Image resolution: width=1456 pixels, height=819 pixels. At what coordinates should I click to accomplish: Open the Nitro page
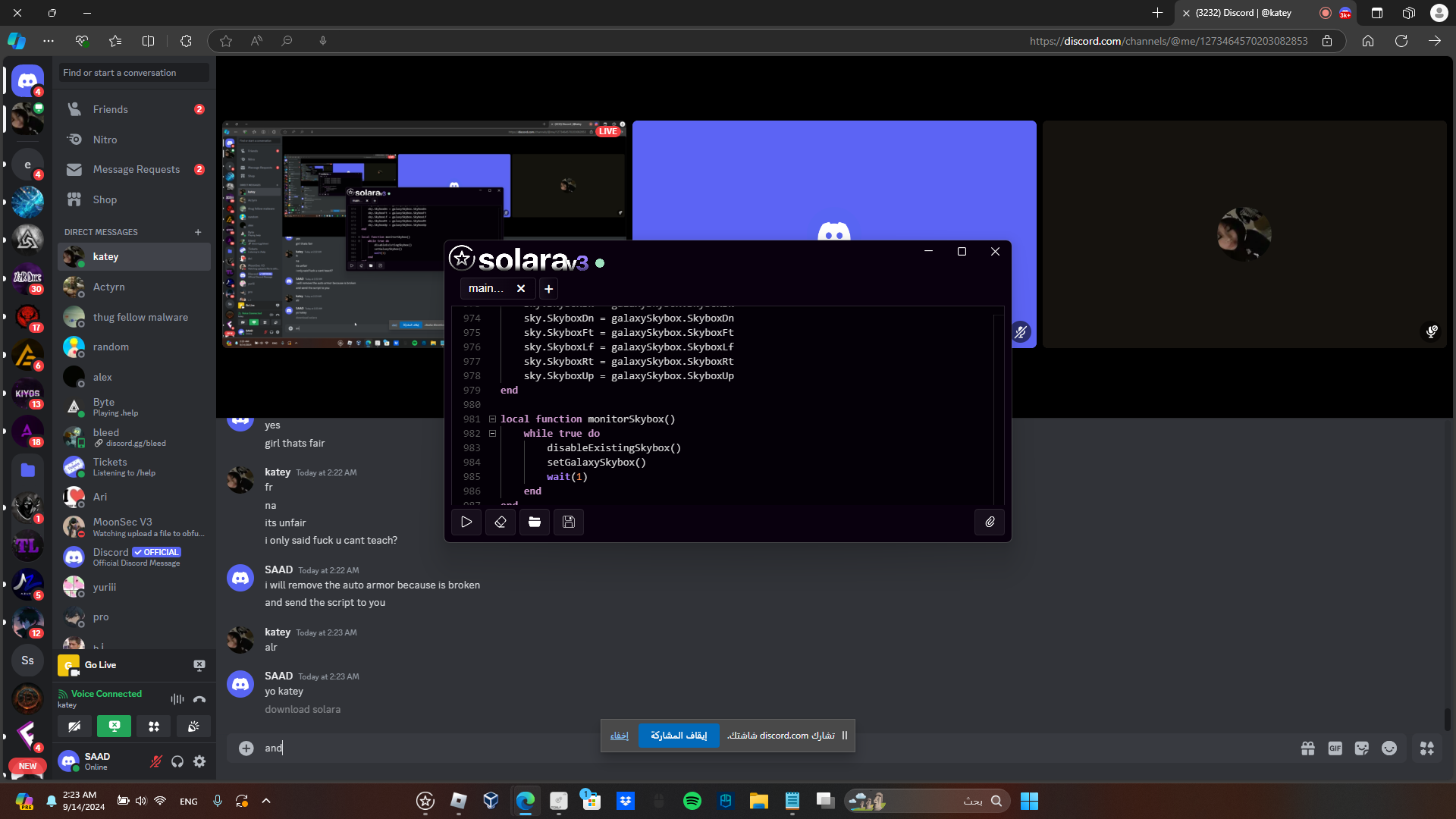click(x=134, y=140)
